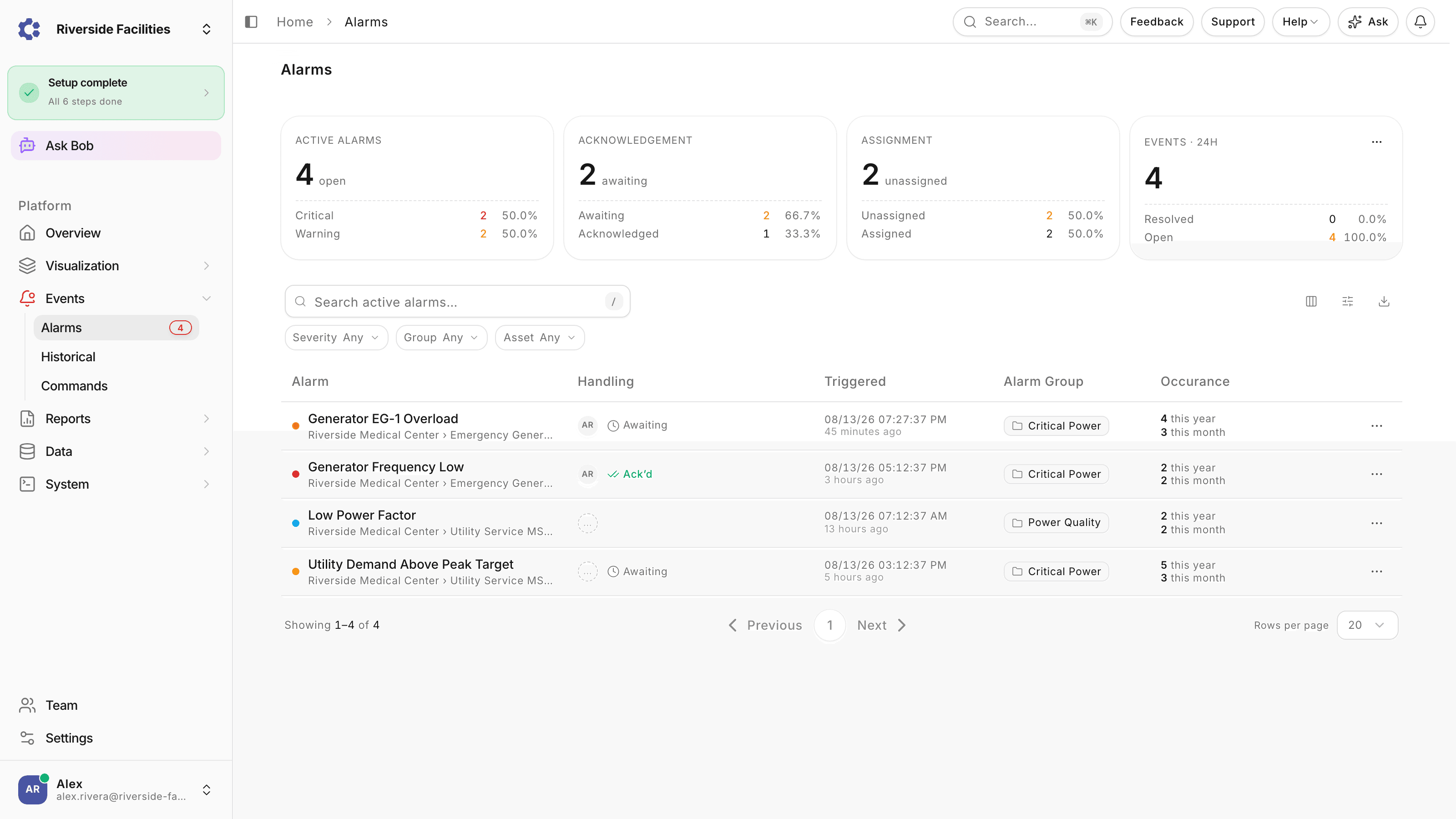Open the Group Any filter dropdown
The height and width of the screenshot is (819, 1456).
441,338
